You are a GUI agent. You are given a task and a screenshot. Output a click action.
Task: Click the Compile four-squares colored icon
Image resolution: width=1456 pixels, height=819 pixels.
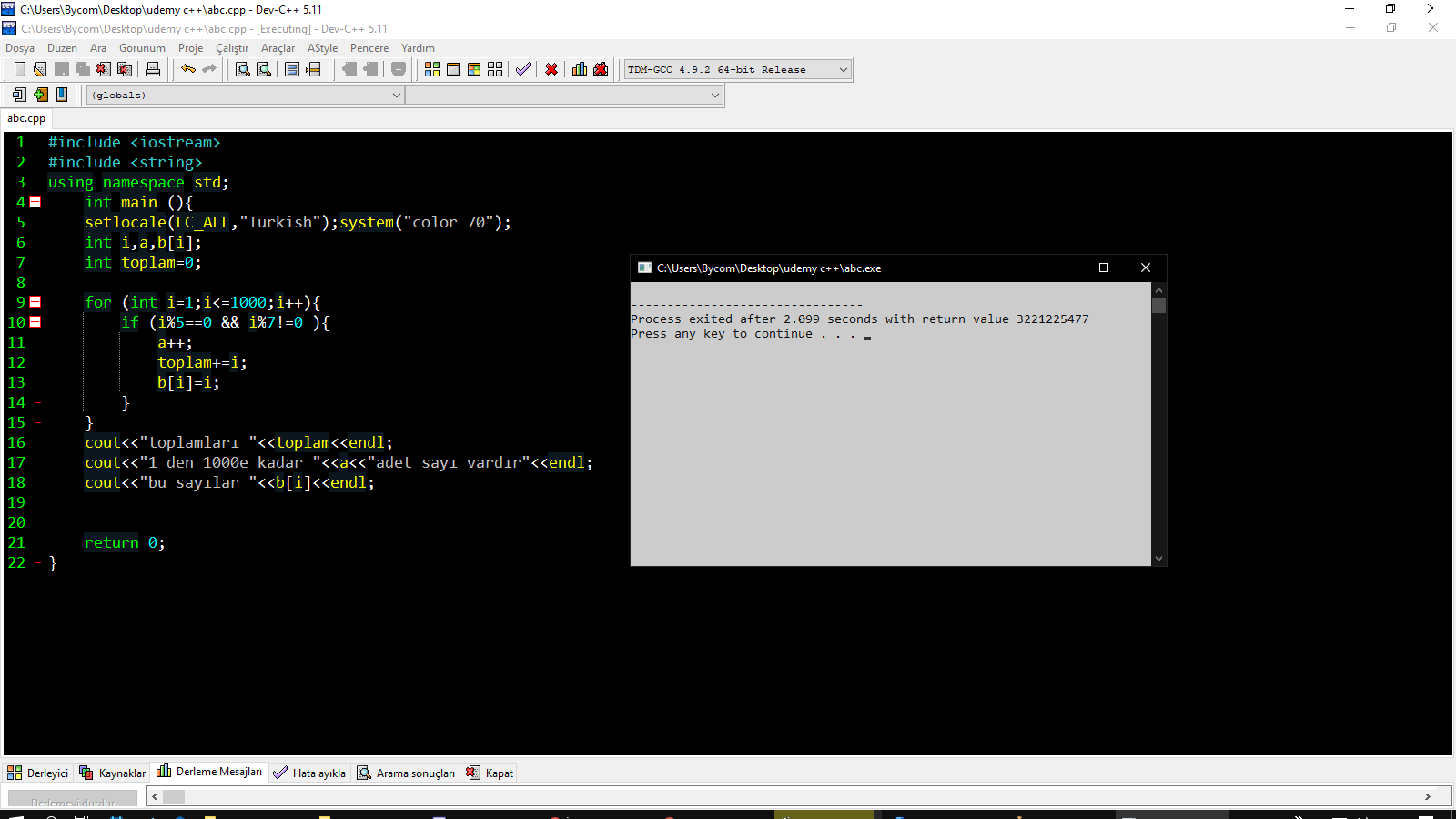[x=432, y=69]
